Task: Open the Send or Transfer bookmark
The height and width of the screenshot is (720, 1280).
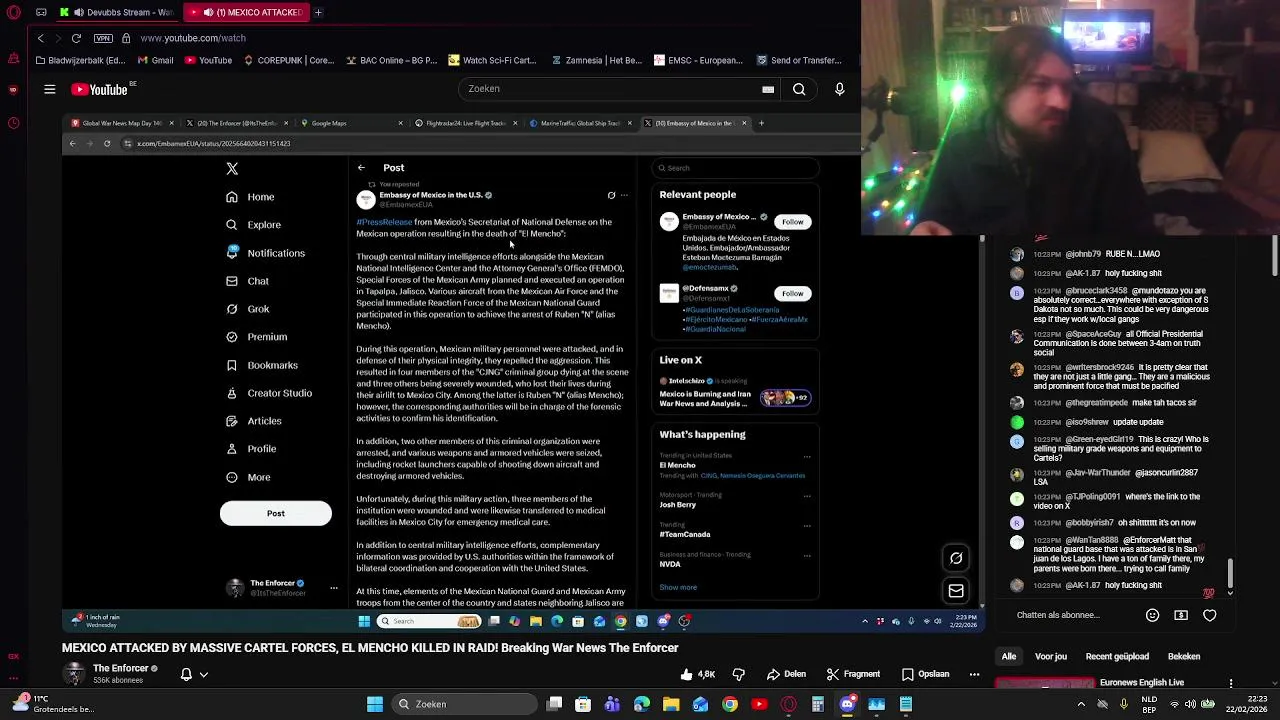Action: [x=799, y=60]
